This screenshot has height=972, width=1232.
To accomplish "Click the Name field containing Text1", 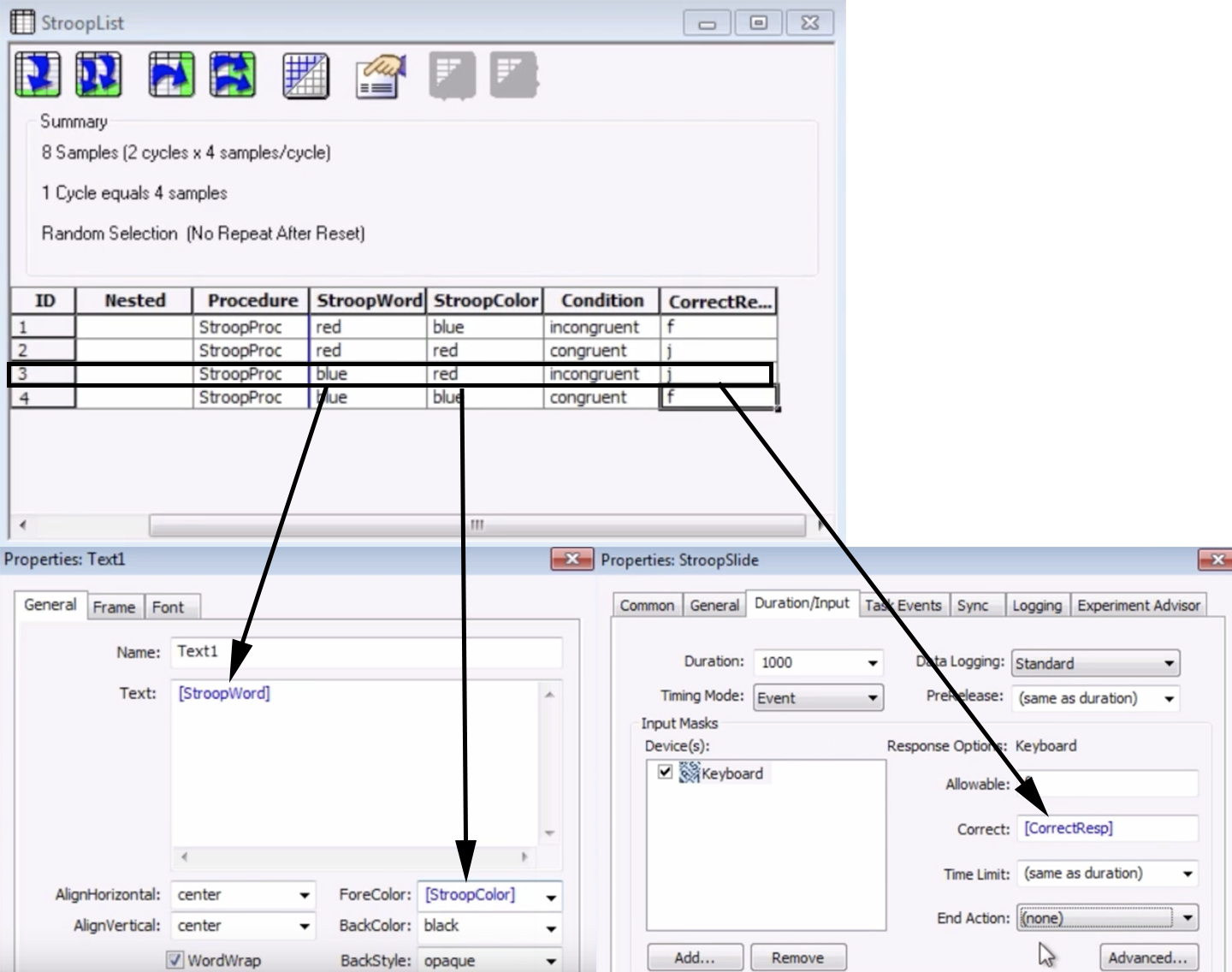I will (x=366, y=652).
